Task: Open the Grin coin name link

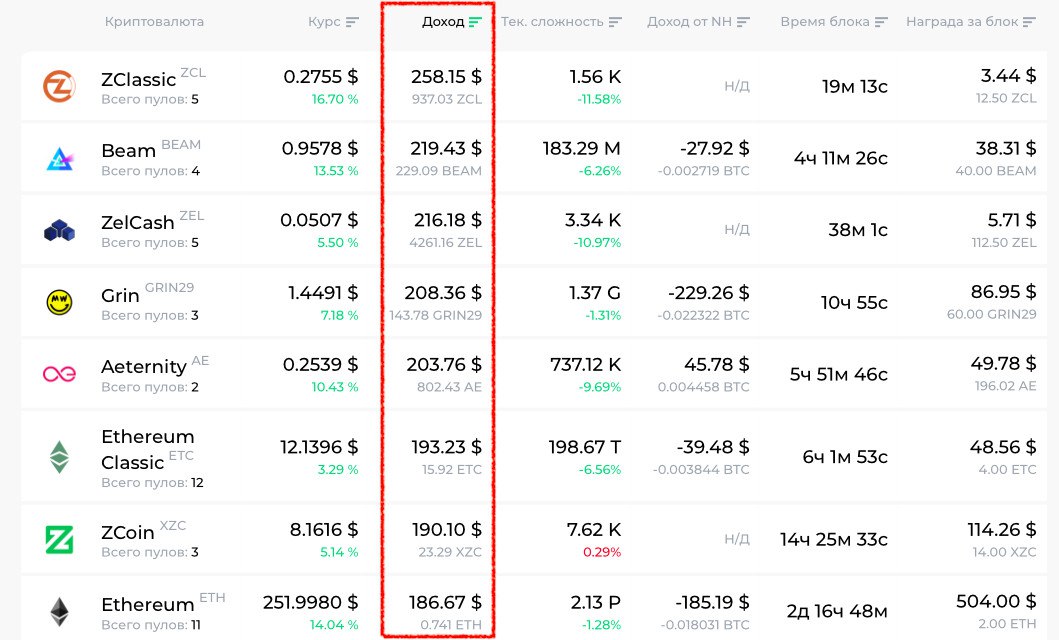Action: [120, 295]
